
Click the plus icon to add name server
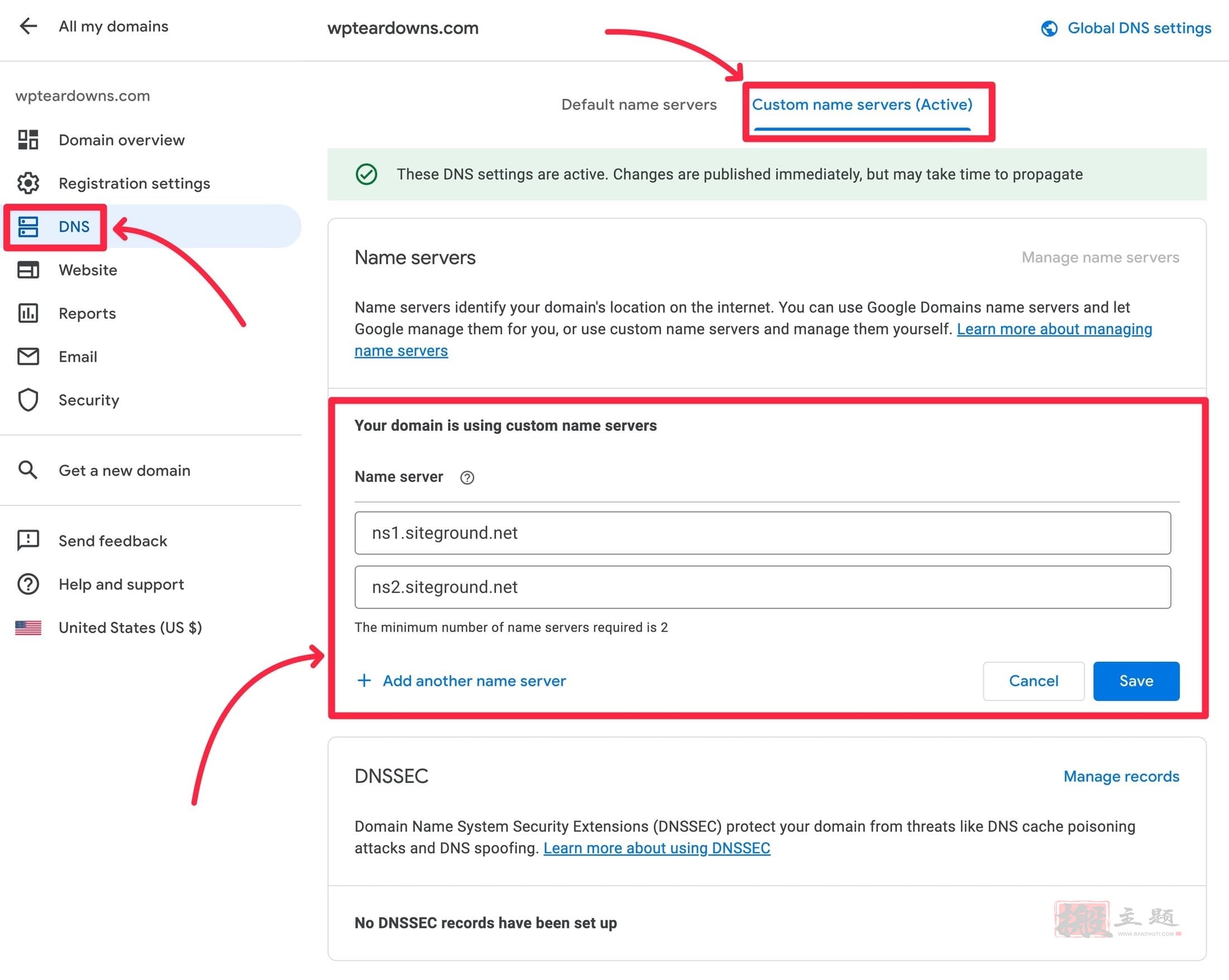364,680
